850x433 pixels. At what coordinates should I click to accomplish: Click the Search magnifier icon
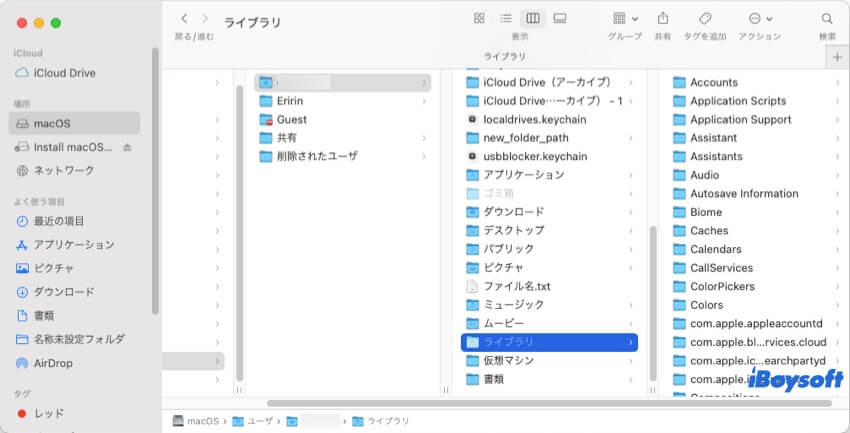[827, 18]
